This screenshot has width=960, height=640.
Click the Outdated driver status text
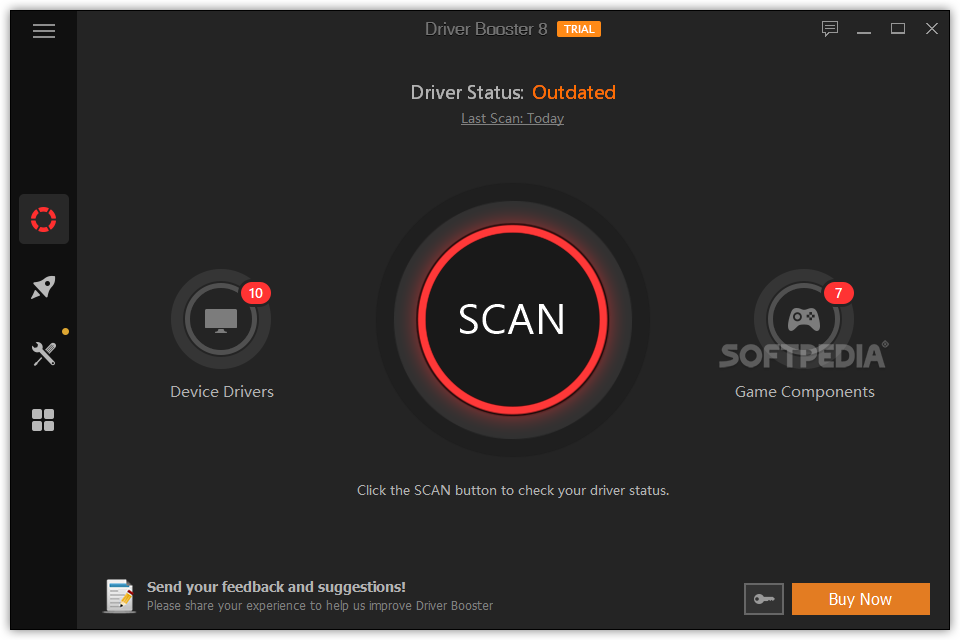click(x=573, y=93)
